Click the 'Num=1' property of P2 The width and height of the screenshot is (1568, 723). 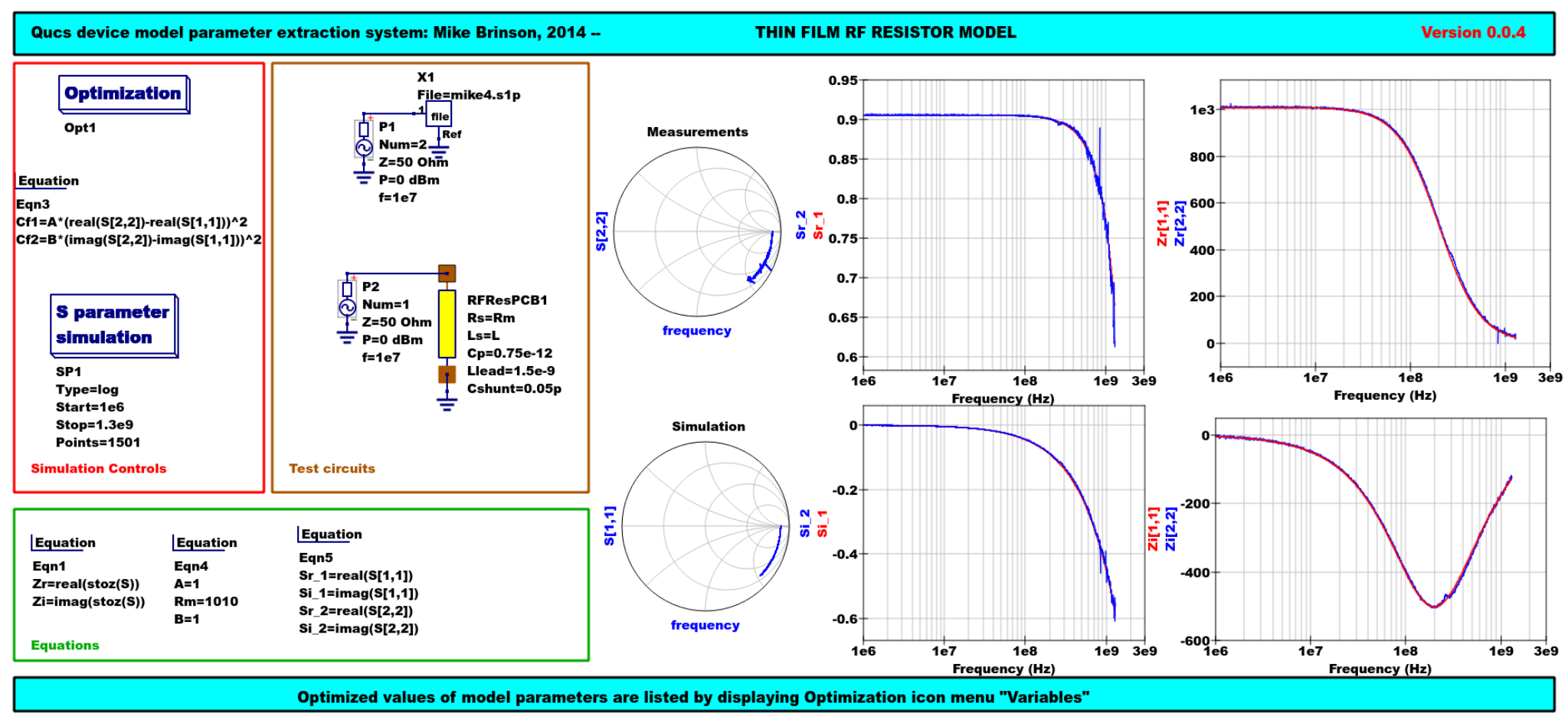386,305
